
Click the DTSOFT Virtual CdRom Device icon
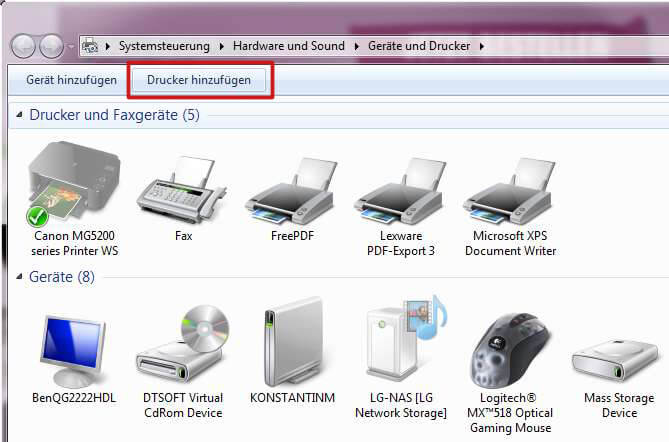181,345
